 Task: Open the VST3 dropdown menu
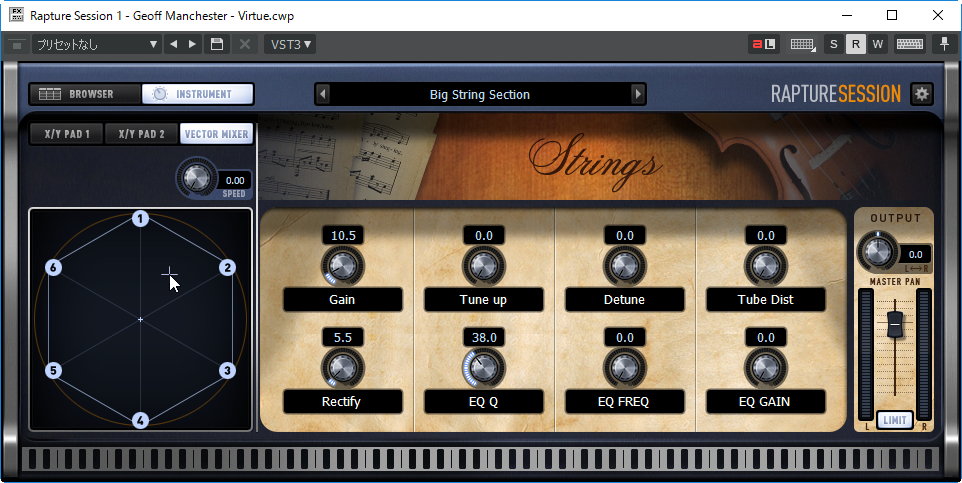coord(290,44)
